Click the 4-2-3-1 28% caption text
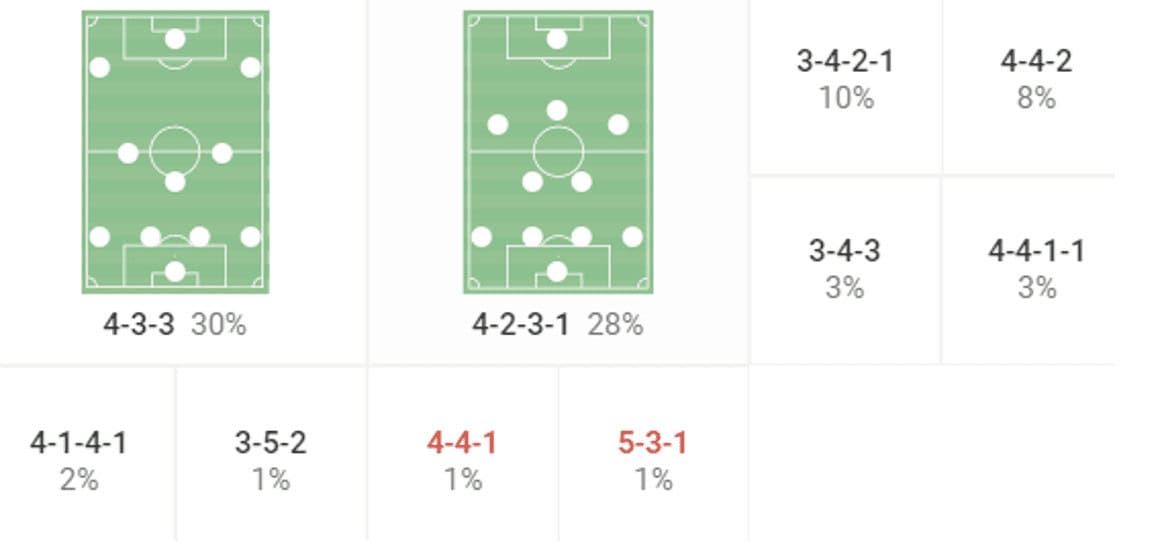The height and width of the screenshot is (554, 1176). pyautogui.click(x=557, y=325)
